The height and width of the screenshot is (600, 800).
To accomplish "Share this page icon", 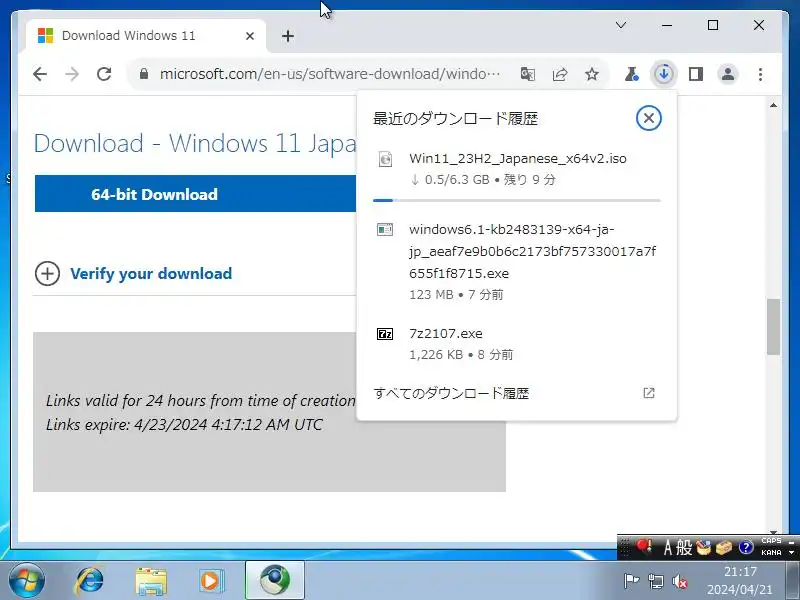I will click(560, 74).
